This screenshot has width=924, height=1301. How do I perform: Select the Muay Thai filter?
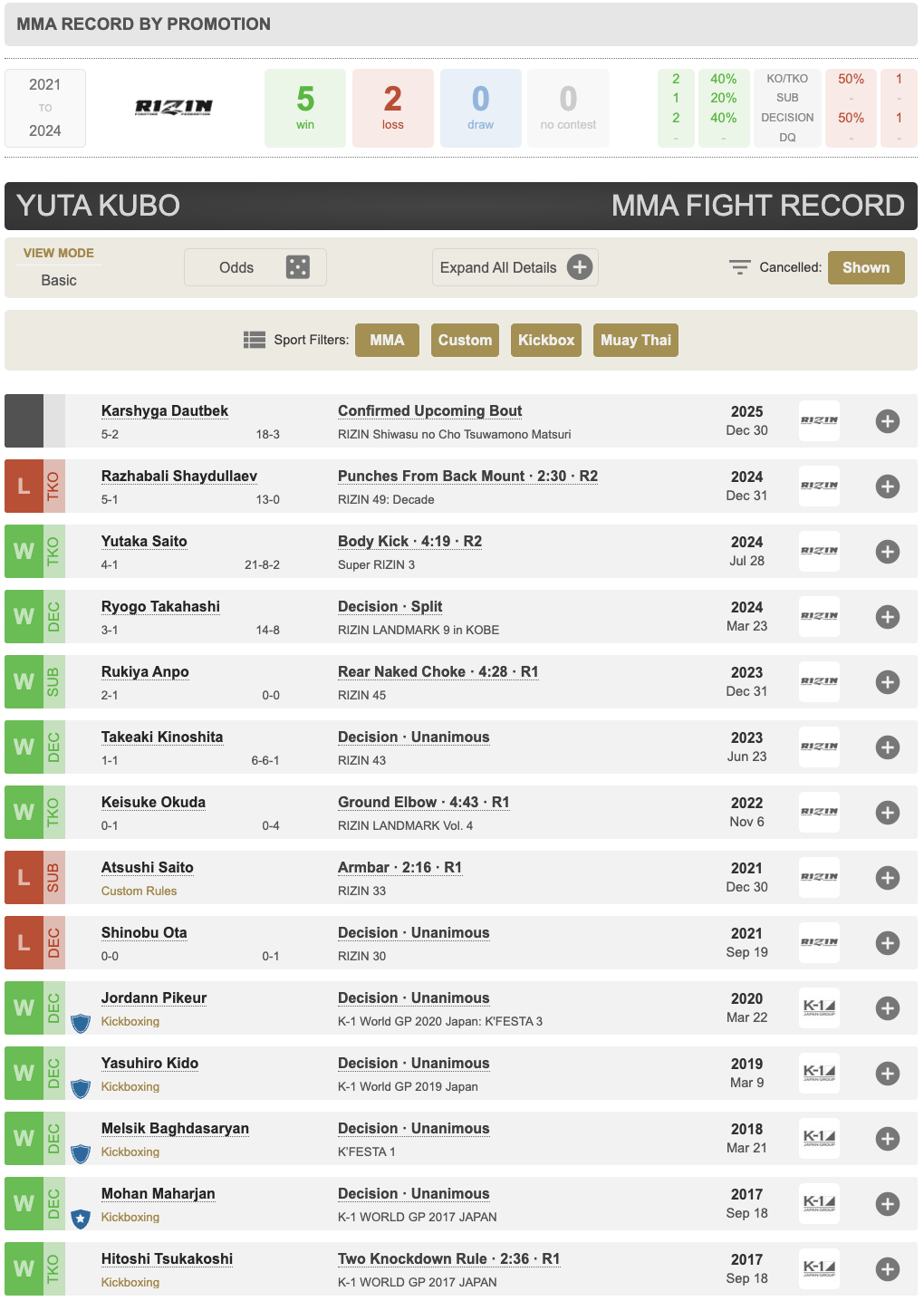point(635,340)
